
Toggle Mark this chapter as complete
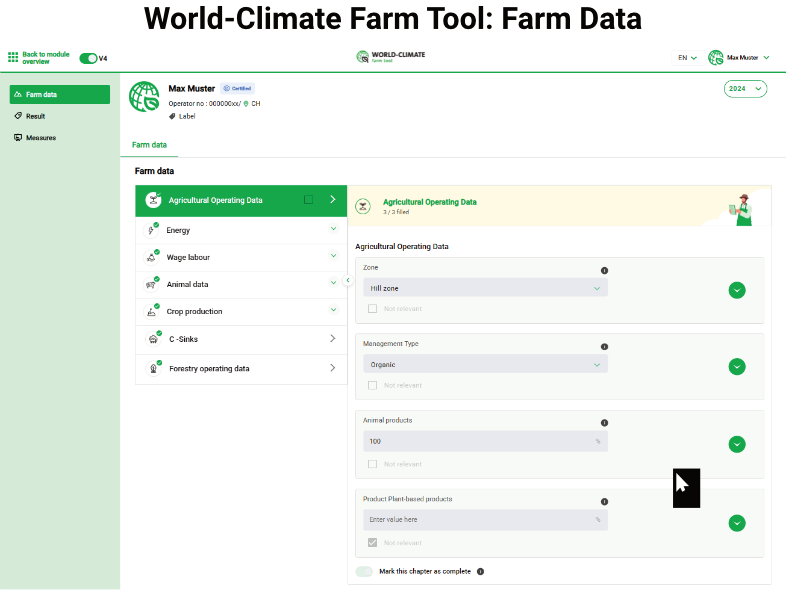click(x=364, y=571)
